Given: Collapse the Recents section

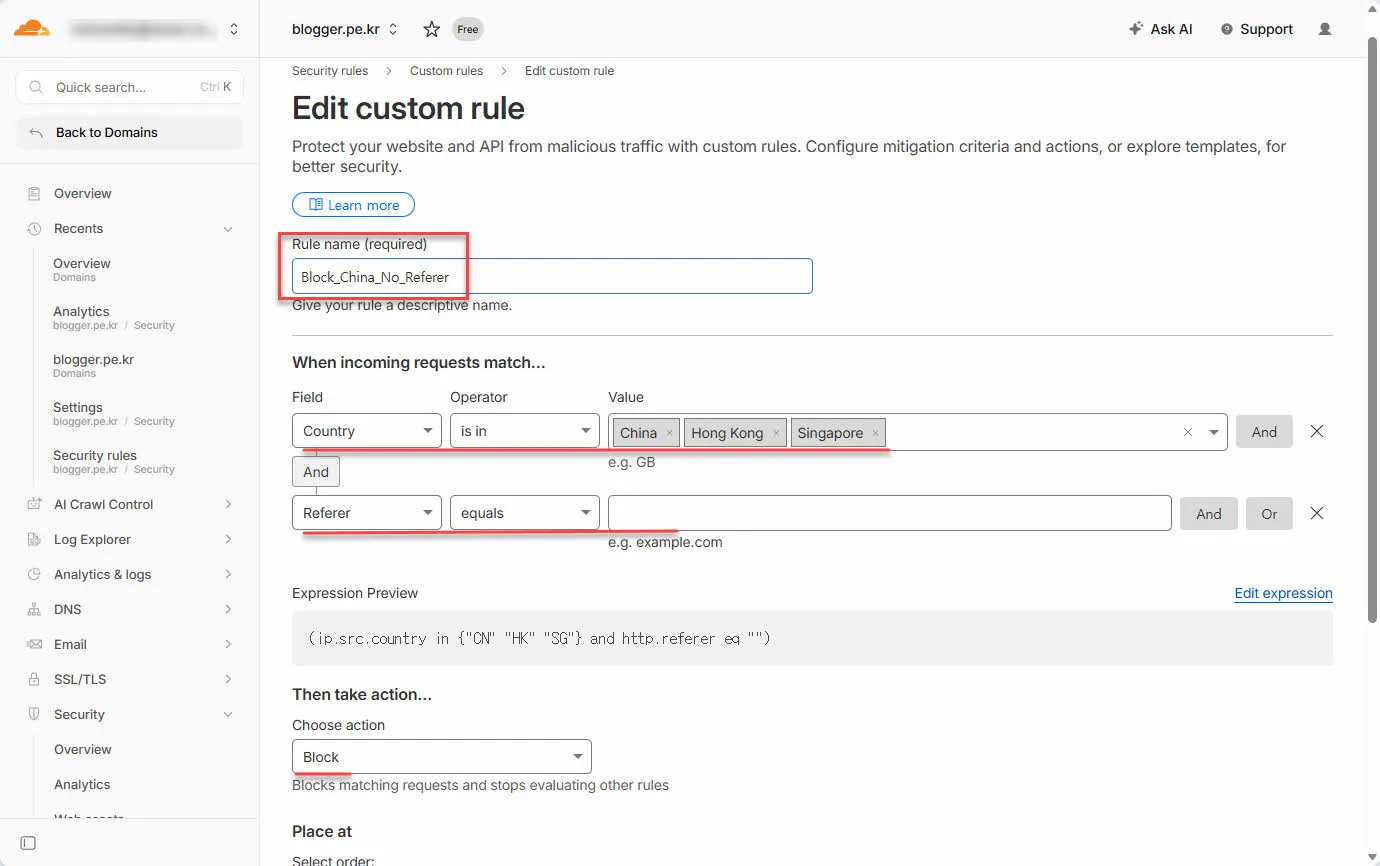Looking at the screenshot, I should pos(228,229).
